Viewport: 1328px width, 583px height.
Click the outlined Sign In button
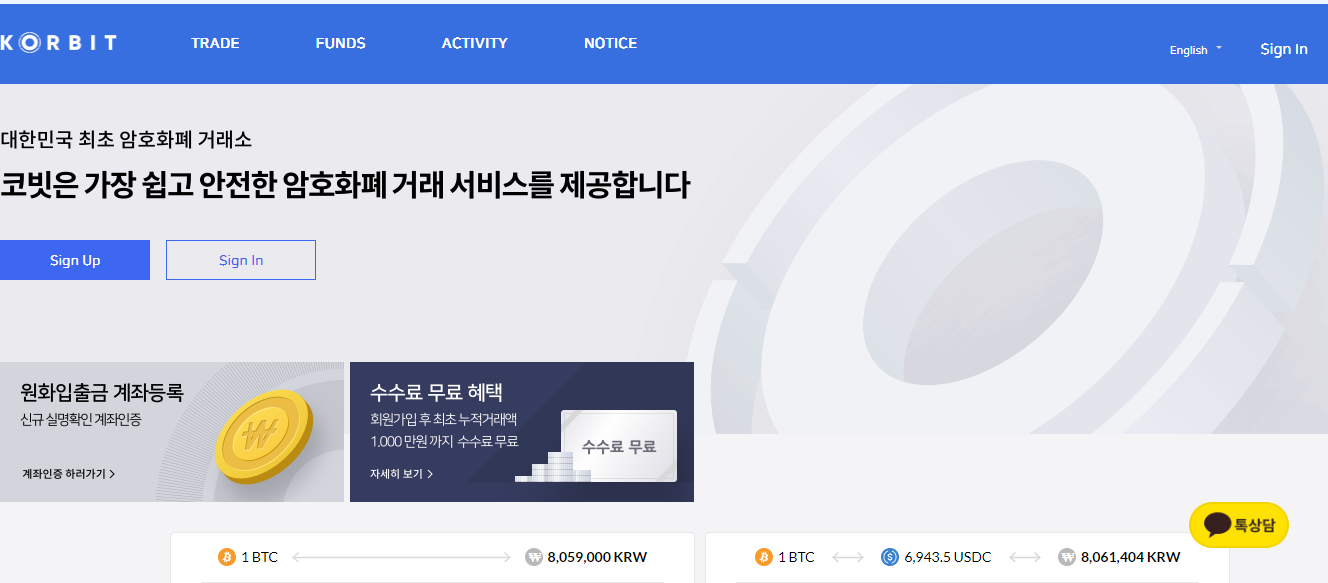241,260
